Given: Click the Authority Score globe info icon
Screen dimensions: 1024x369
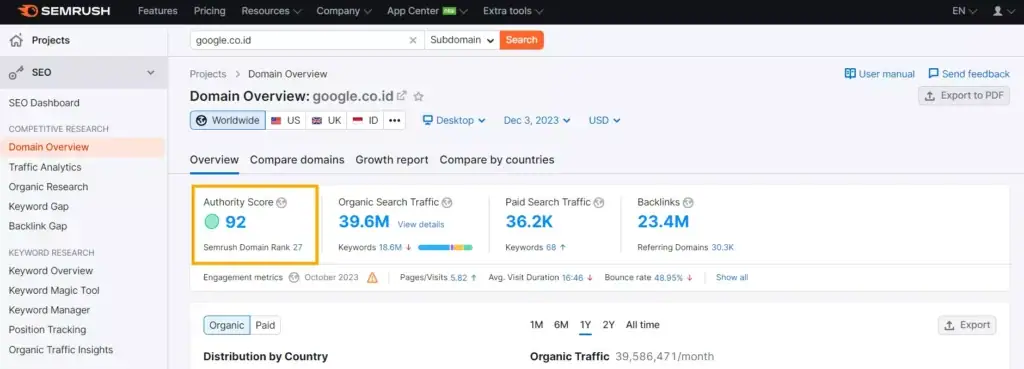Looking at the screenshot, I should point(281,202).
